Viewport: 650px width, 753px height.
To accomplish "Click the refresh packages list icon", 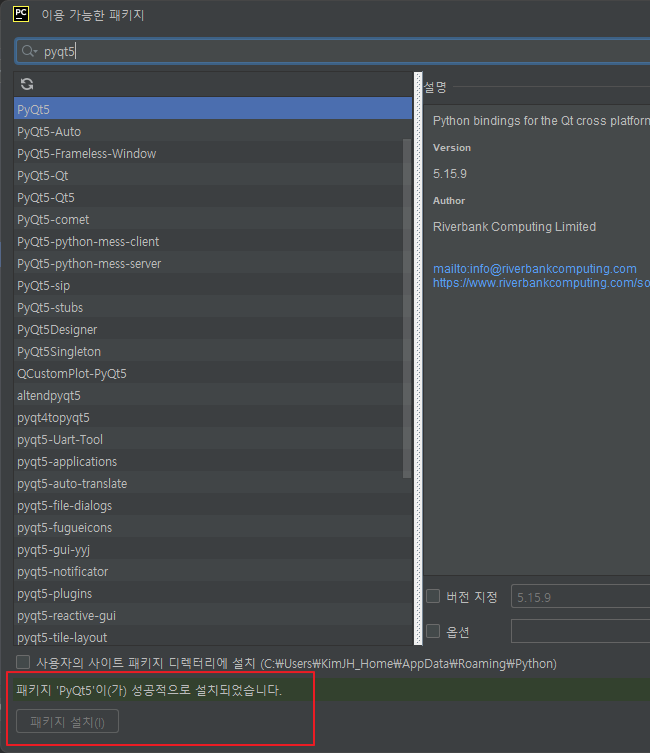I will point(27,85).
